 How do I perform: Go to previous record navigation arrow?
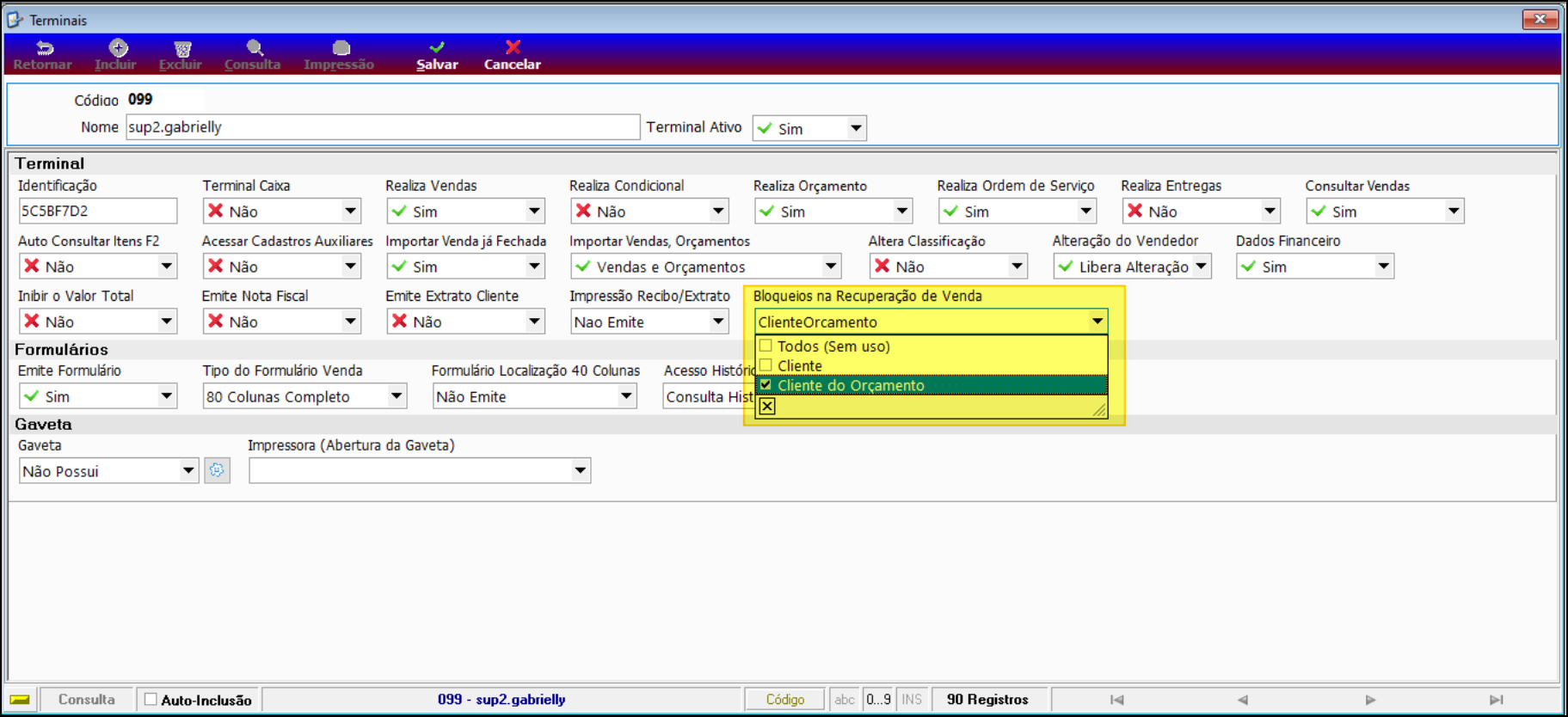[x=1242, y=700]
